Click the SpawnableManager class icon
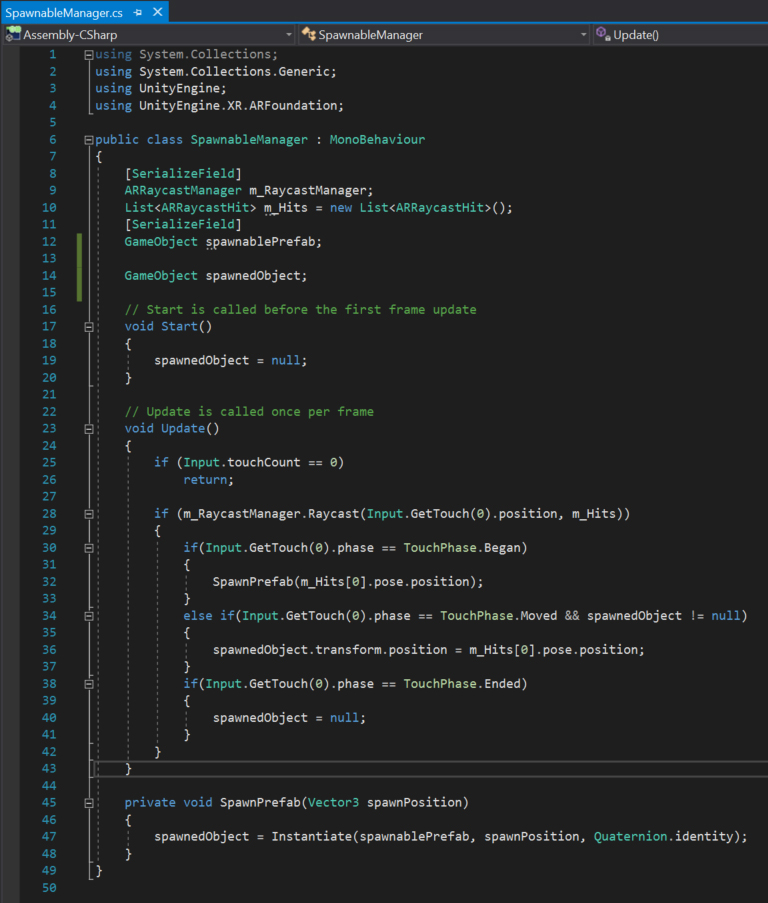Screen dimensions: 768x903 pyautogui.click(x=309, y=35)
